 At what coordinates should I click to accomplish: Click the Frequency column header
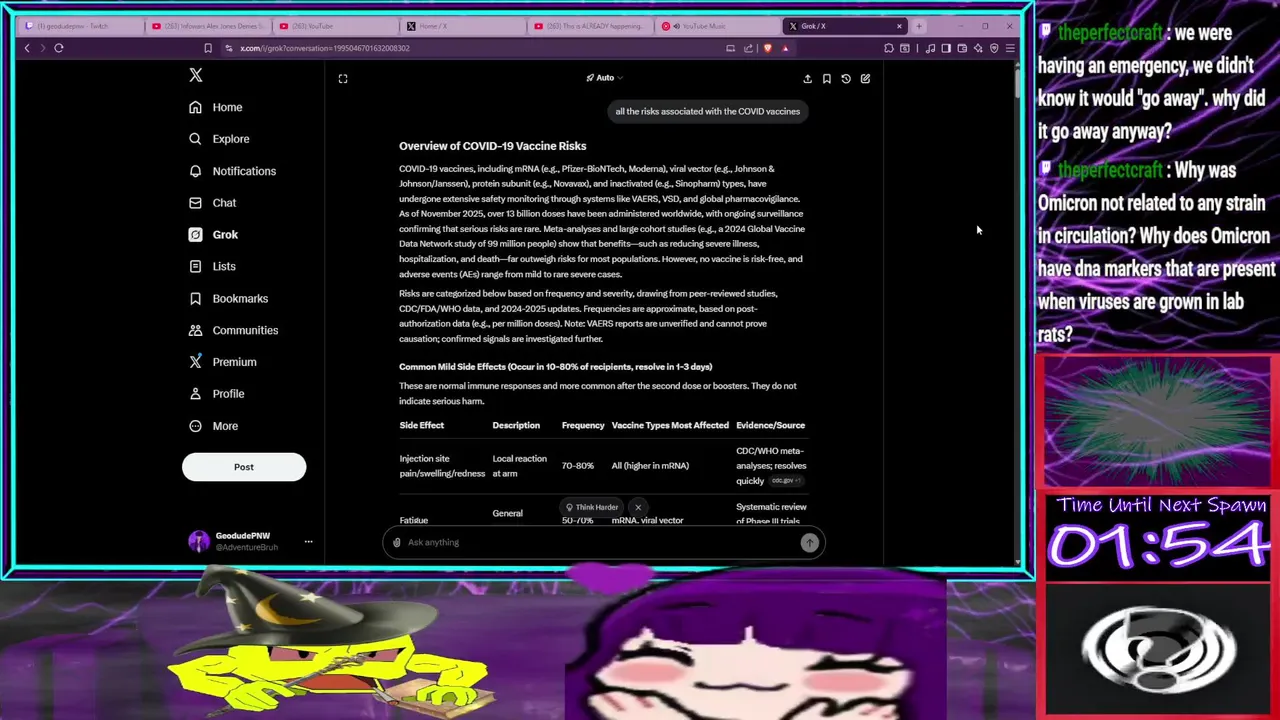583,425
